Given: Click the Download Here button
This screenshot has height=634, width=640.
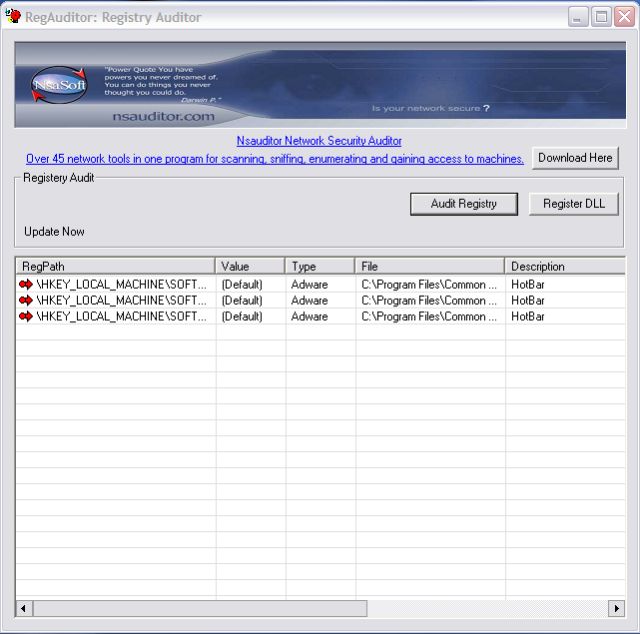Looking at the screenshot, I should coord(575,158).
